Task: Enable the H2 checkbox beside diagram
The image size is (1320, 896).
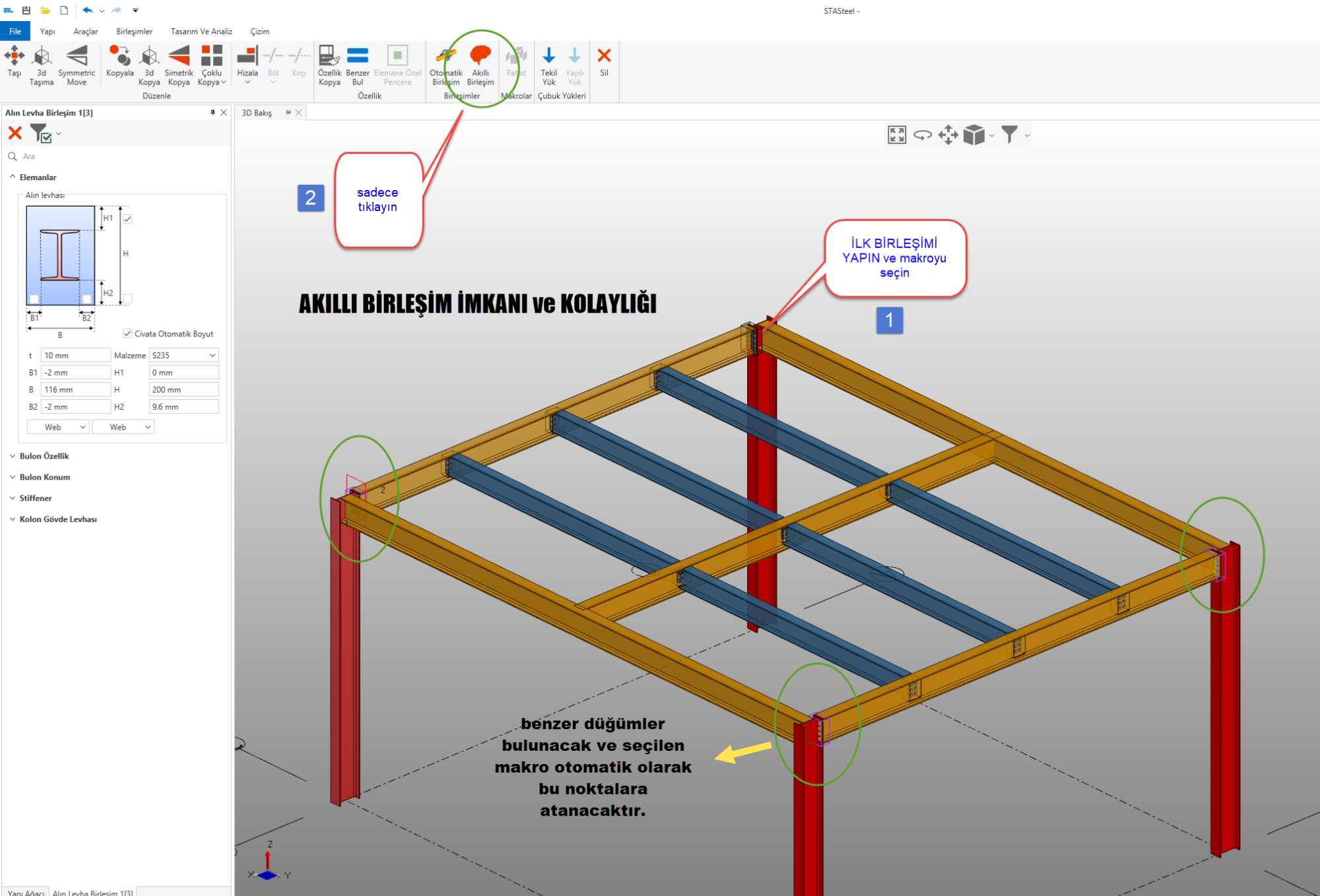Action: pyautogui.click(x=128, y=298)
